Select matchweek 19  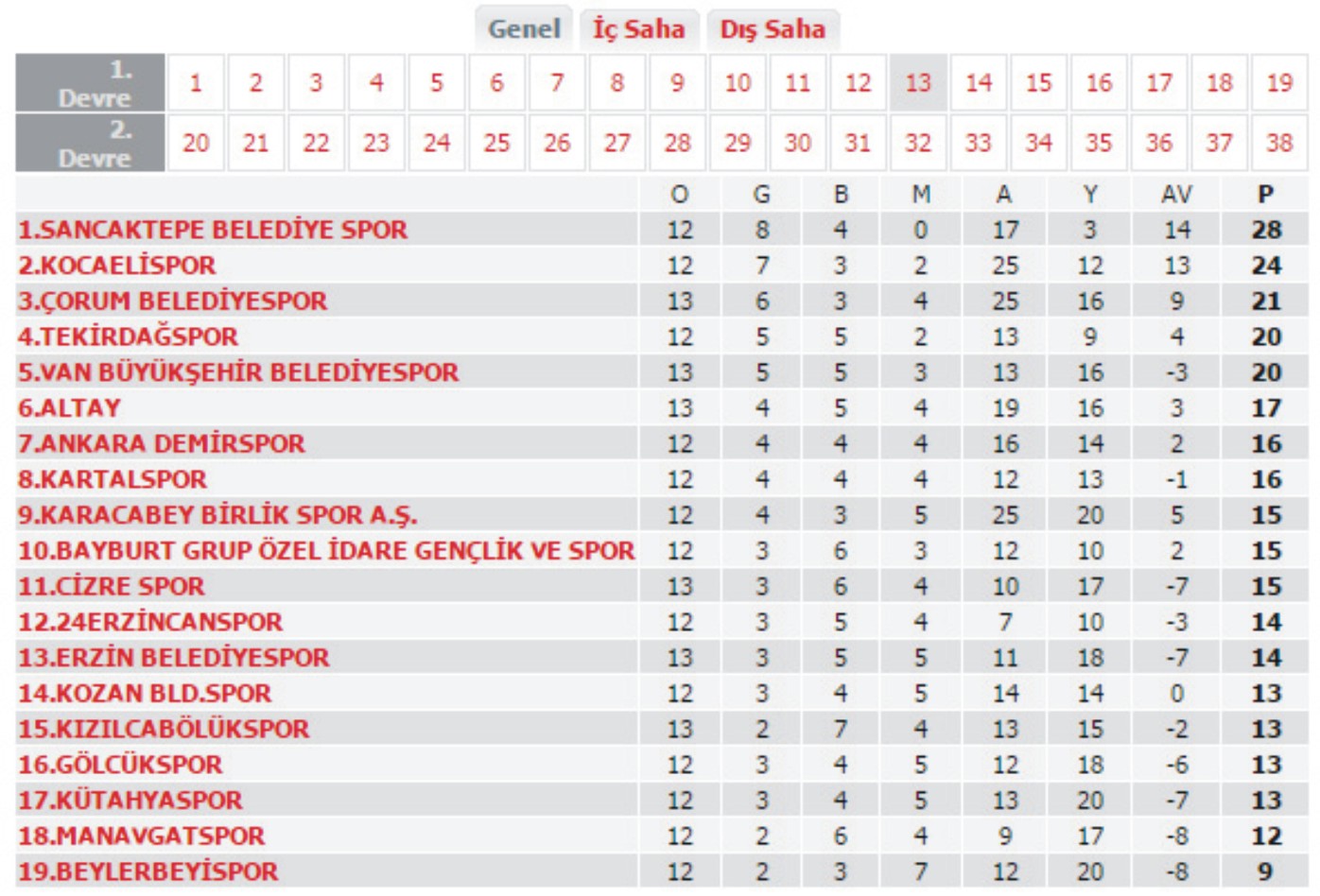click(1279, 83)
